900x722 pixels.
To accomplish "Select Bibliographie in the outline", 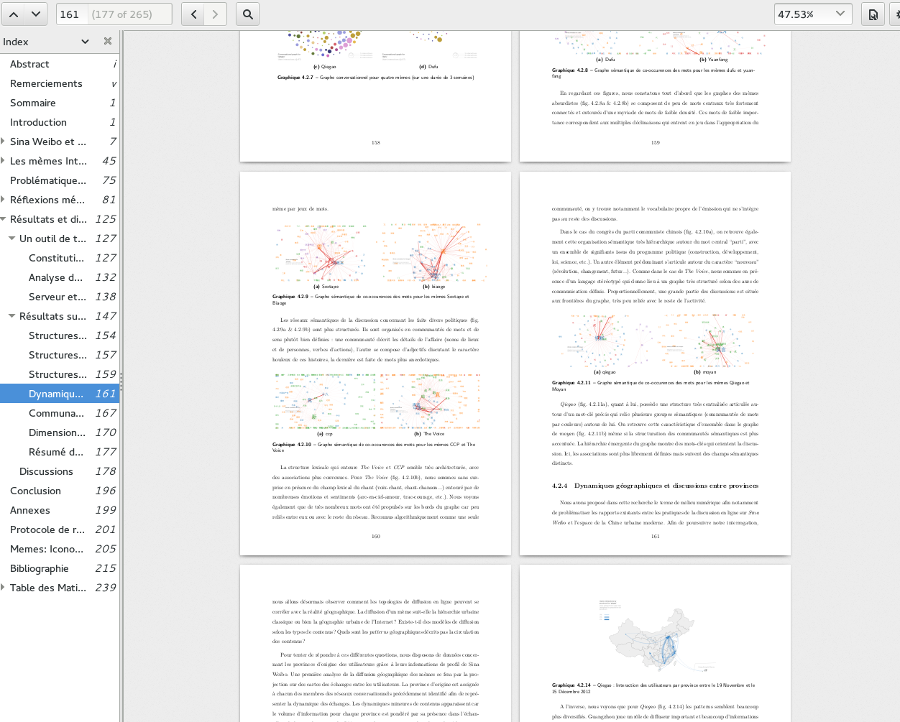I will (41, 568).
